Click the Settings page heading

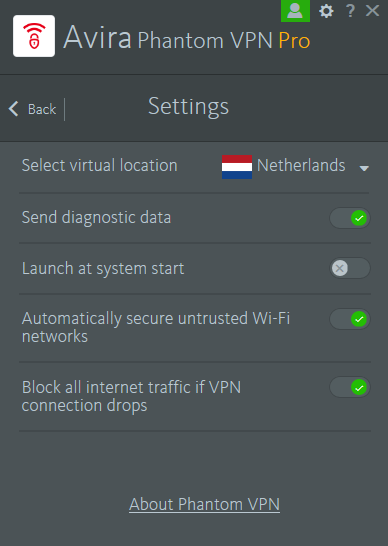point(188,107)
